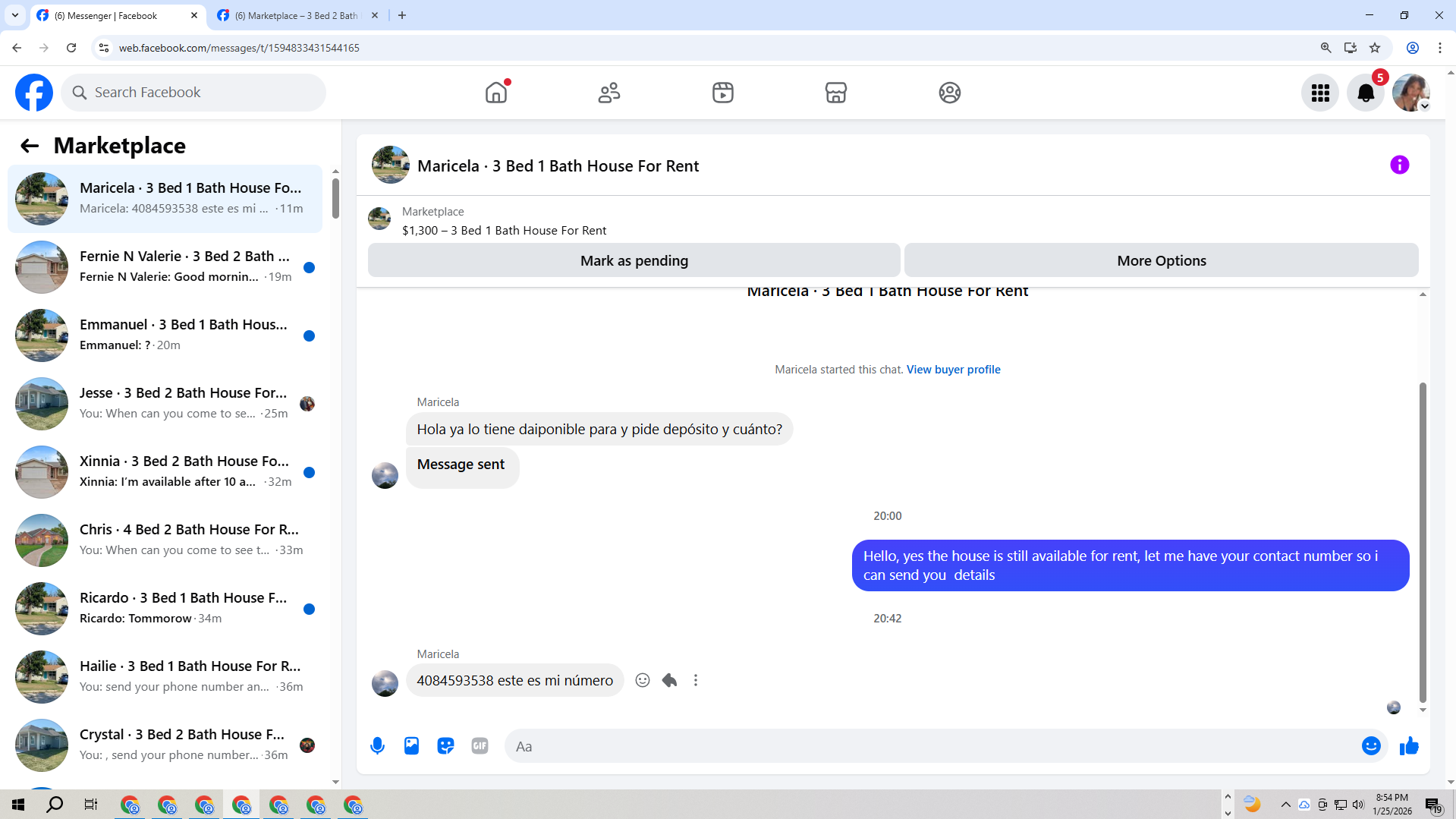Click the chat message scrollbar
The height and width of the screenshot is (819, 1456).
click(x=1423, y=543)
